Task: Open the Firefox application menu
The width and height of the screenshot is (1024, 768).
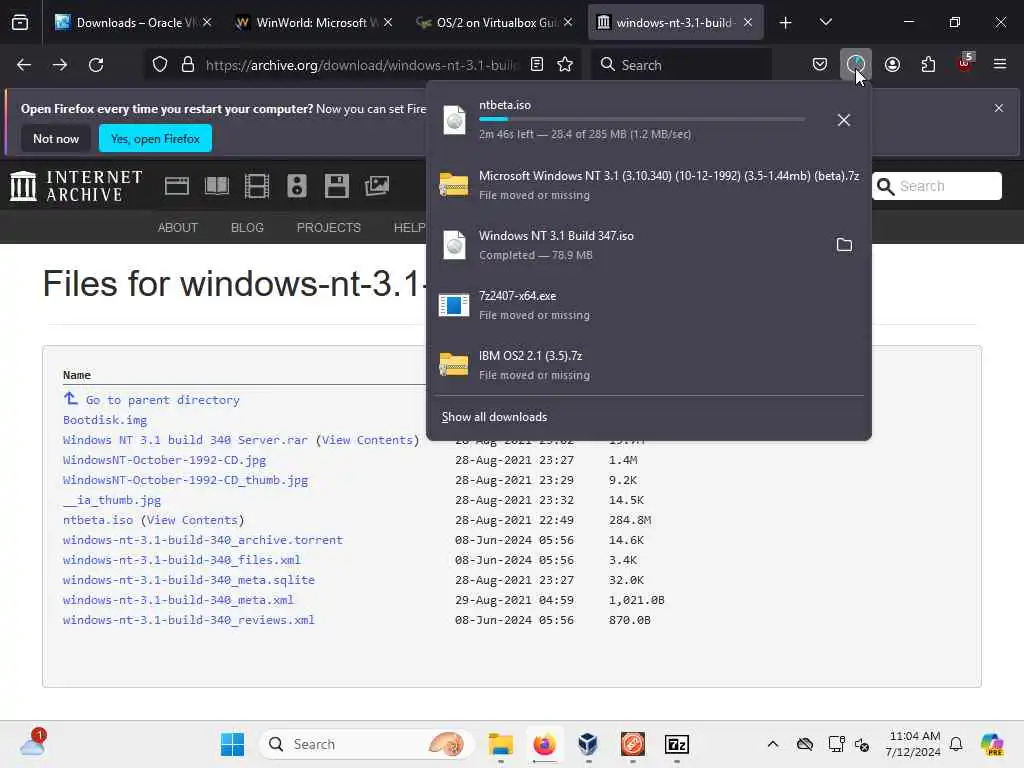Action: tap(1000, 65)
